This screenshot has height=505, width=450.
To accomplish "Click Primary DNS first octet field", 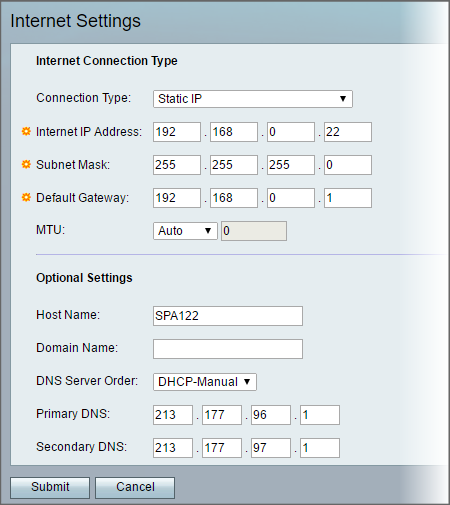I will (173, 415).
